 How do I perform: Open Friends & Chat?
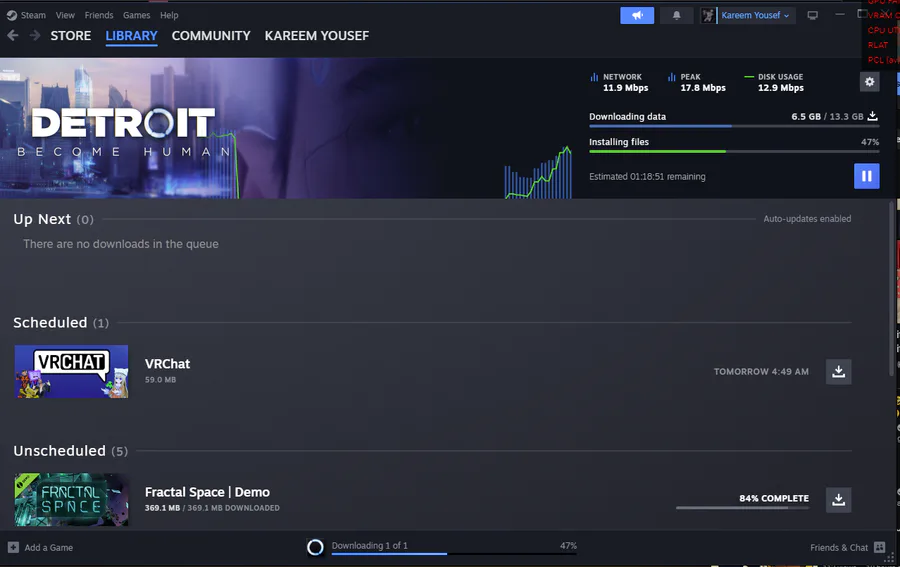[x=839, y=547]
